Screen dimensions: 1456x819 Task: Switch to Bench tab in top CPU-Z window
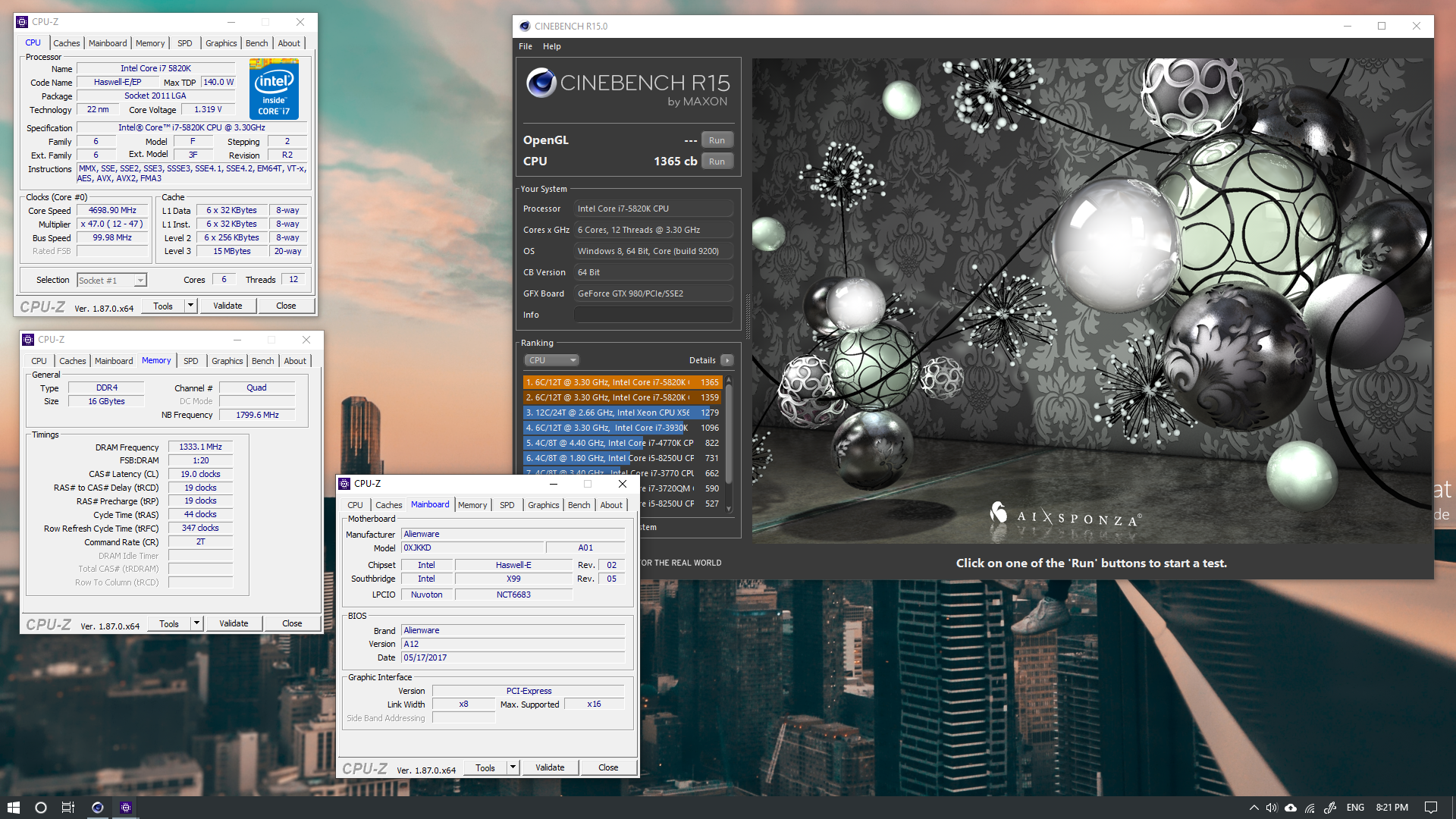257,43
